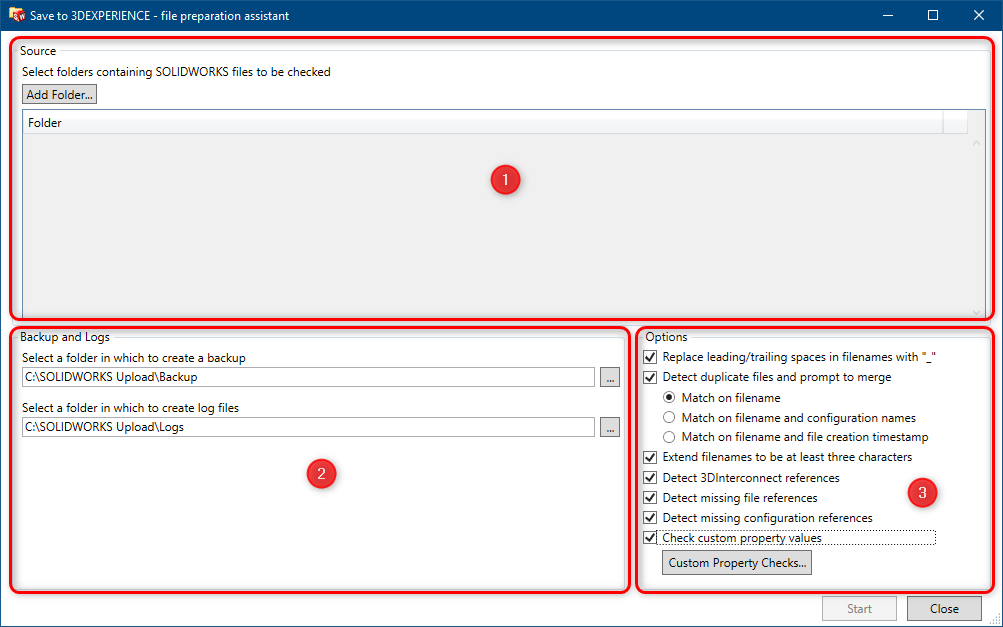Click the folder list scrollbar up arrow
This screenshot has width=1003, height=627.
tap(976, 143)
